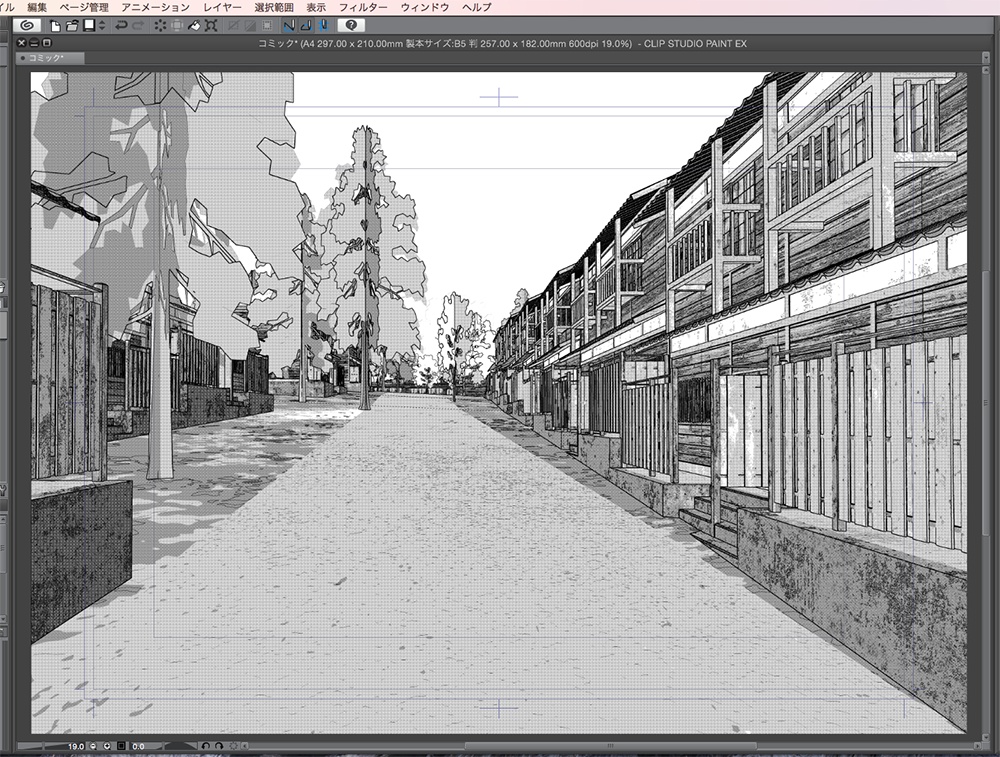Zoom out using the minus magnifier button
The height and width of the screenshot is (757, 1000).
tap(92, 746)
